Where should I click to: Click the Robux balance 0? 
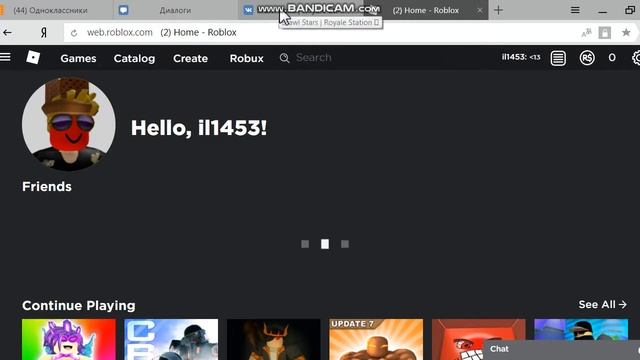[612, 58]
